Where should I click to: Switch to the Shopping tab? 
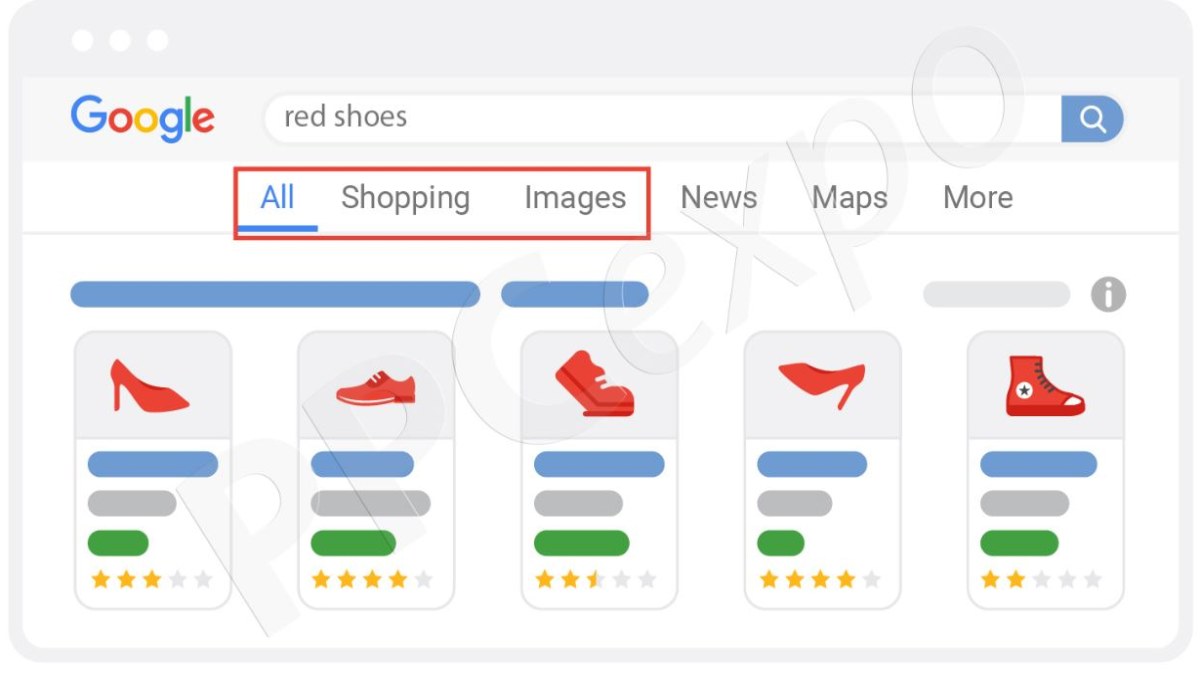tap(405, 198)
